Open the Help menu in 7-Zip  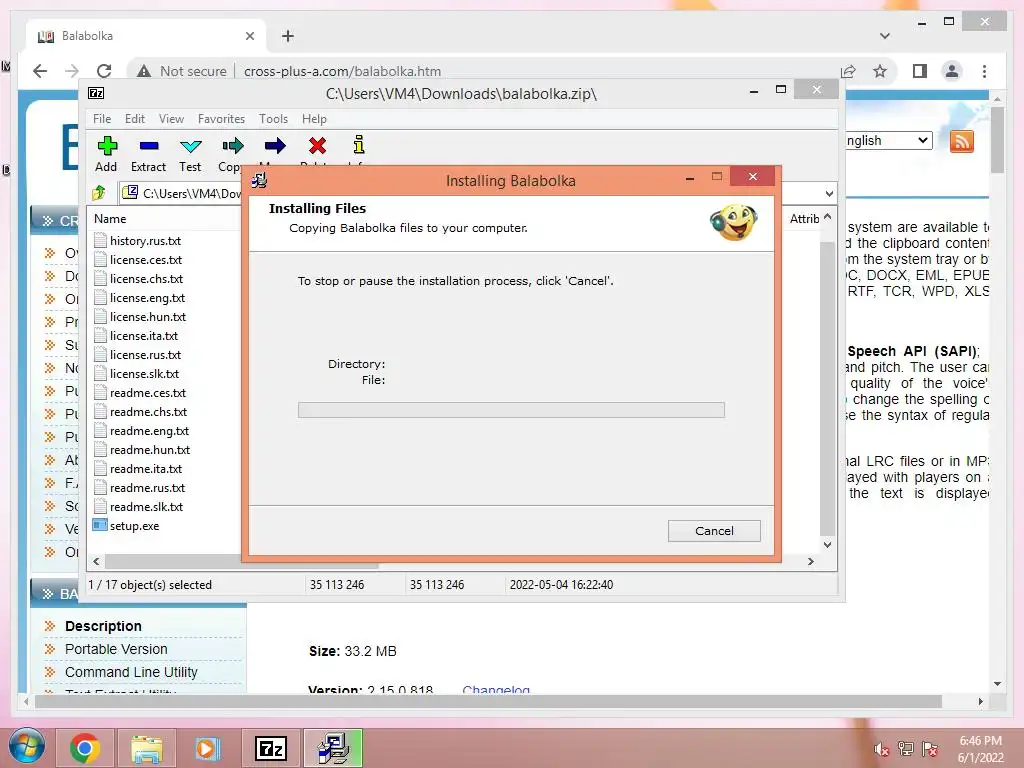[x=314, y=119]
